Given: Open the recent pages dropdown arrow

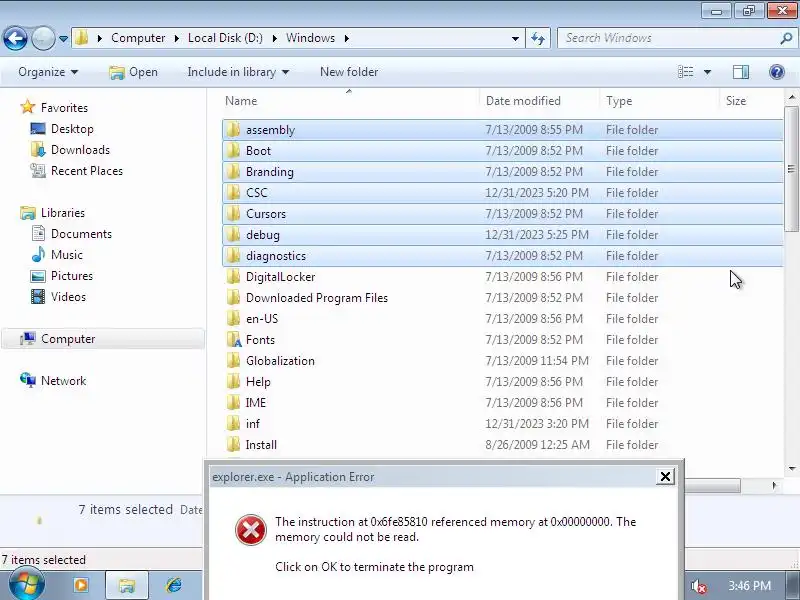Looking at the screenshot, I should pyautogui.click(x=63, y=39).
